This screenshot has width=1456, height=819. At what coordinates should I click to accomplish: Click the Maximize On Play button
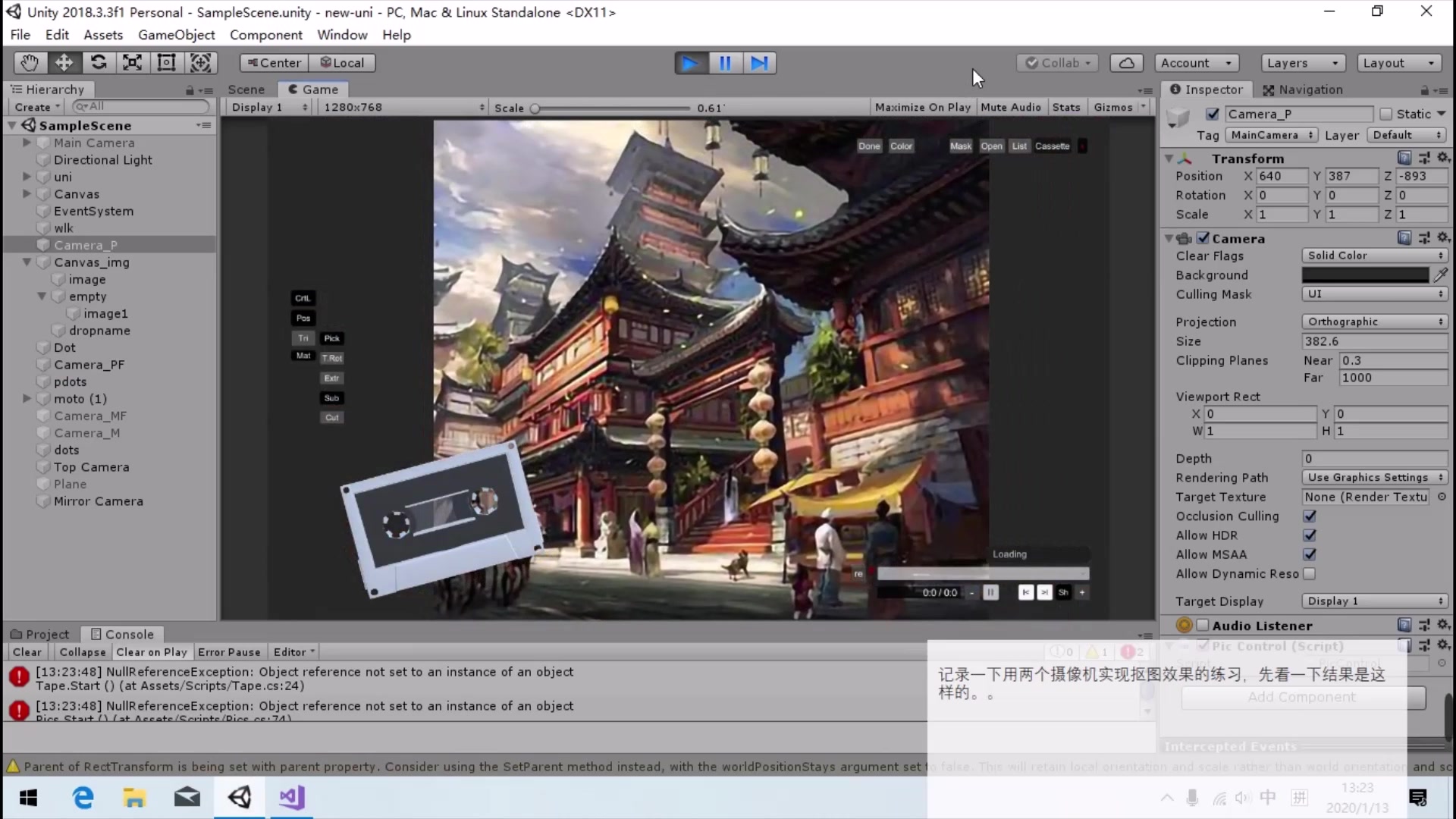click(922, 108)
